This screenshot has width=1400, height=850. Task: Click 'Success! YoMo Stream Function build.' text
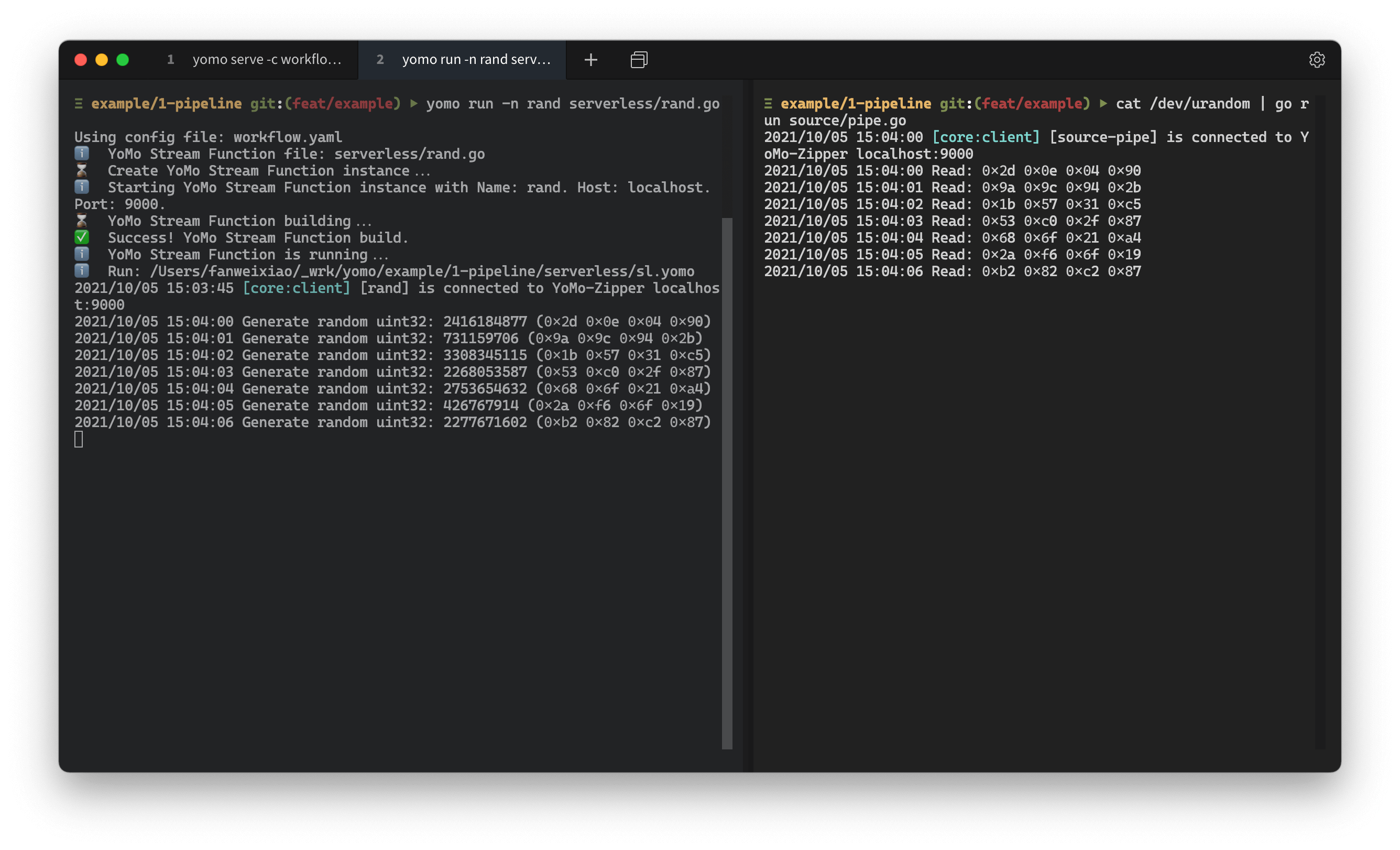pos(258,237)
